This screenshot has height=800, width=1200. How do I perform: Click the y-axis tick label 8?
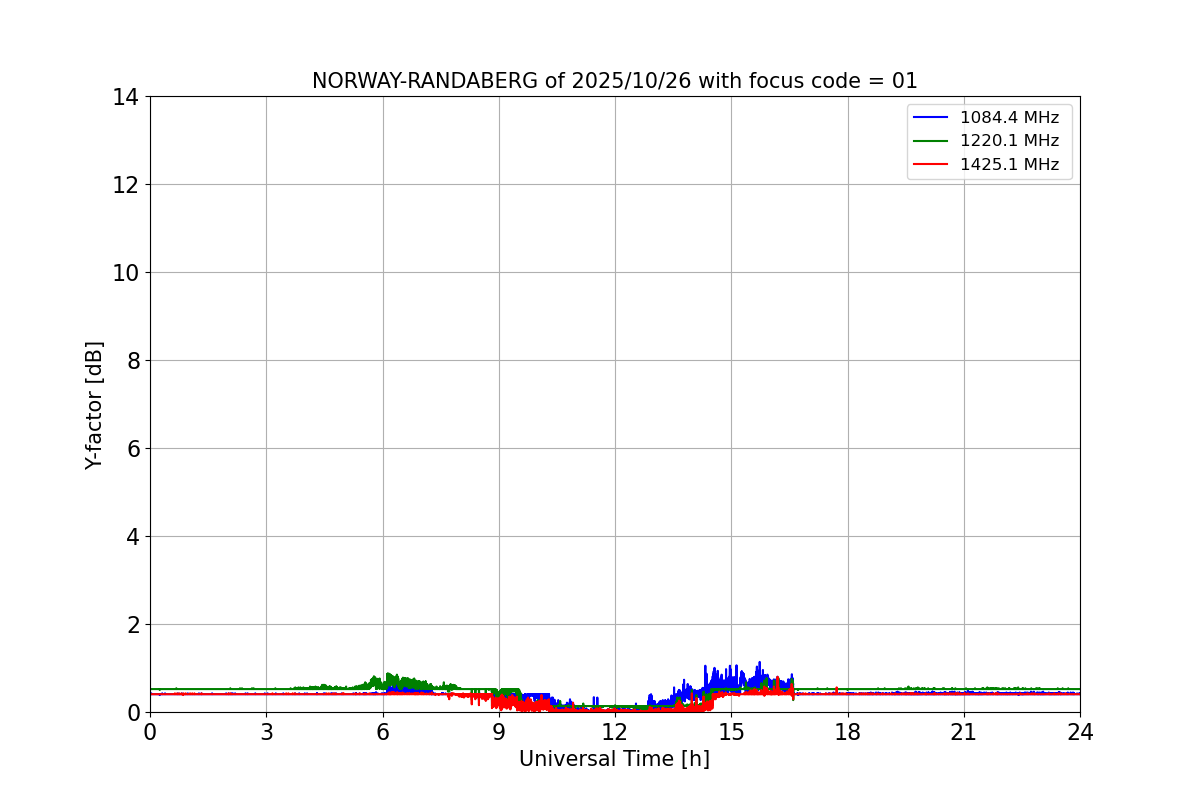pos(133,361)
